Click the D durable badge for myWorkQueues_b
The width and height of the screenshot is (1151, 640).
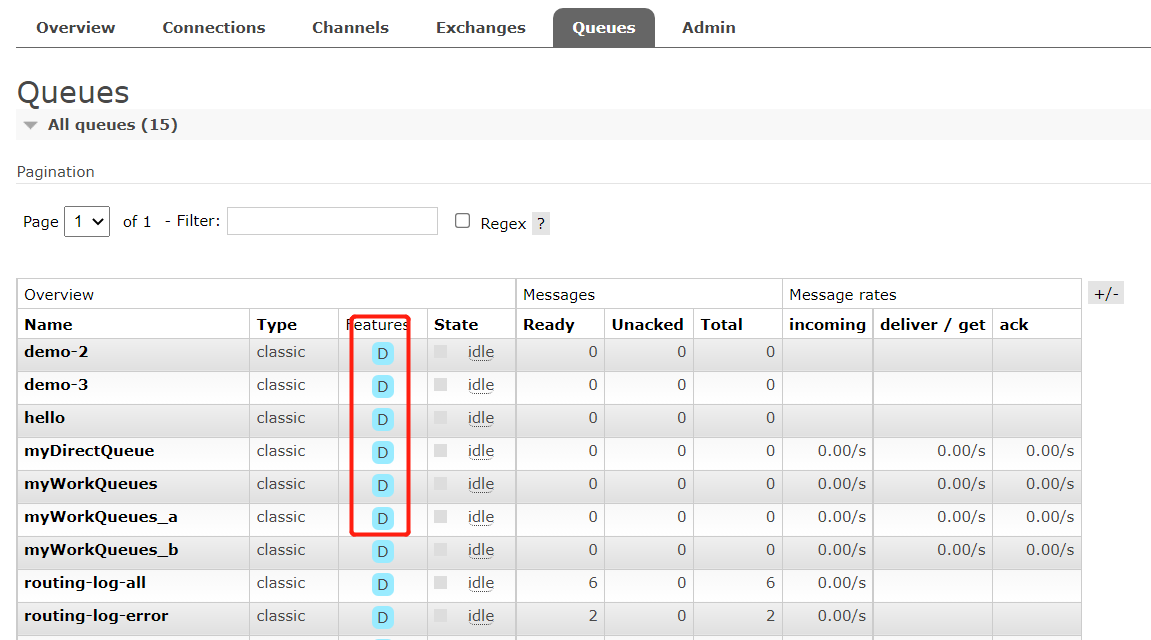pyautogui.click(x=382, y=552)
